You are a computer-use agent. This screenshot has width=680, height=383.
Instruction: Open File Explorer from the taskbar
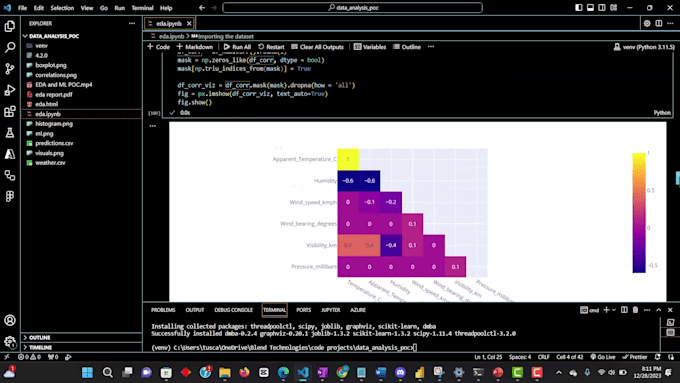click(x=225, y=373)
